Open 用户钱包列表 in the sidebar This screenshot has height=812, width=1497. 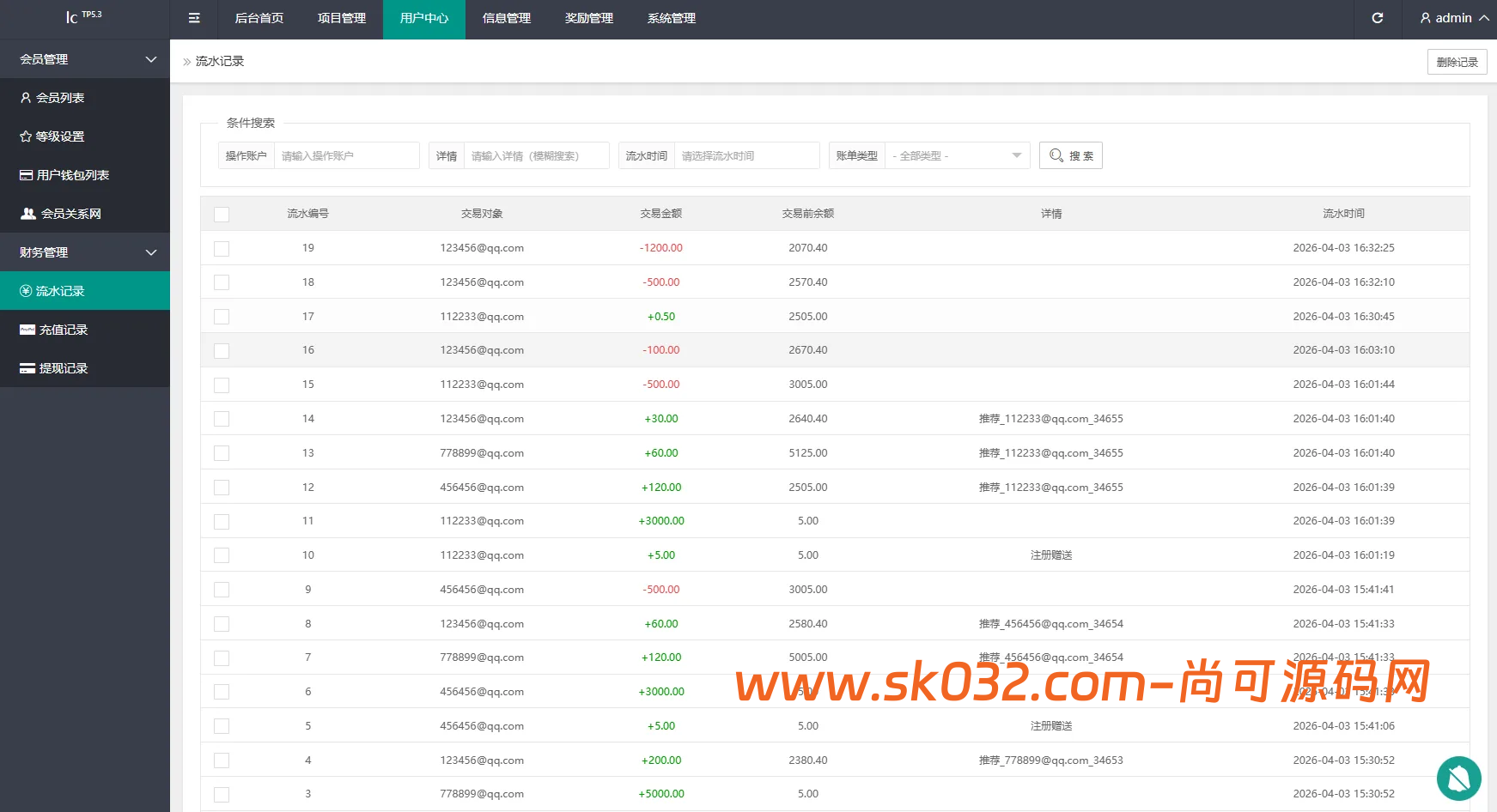[x=85, y=175]
